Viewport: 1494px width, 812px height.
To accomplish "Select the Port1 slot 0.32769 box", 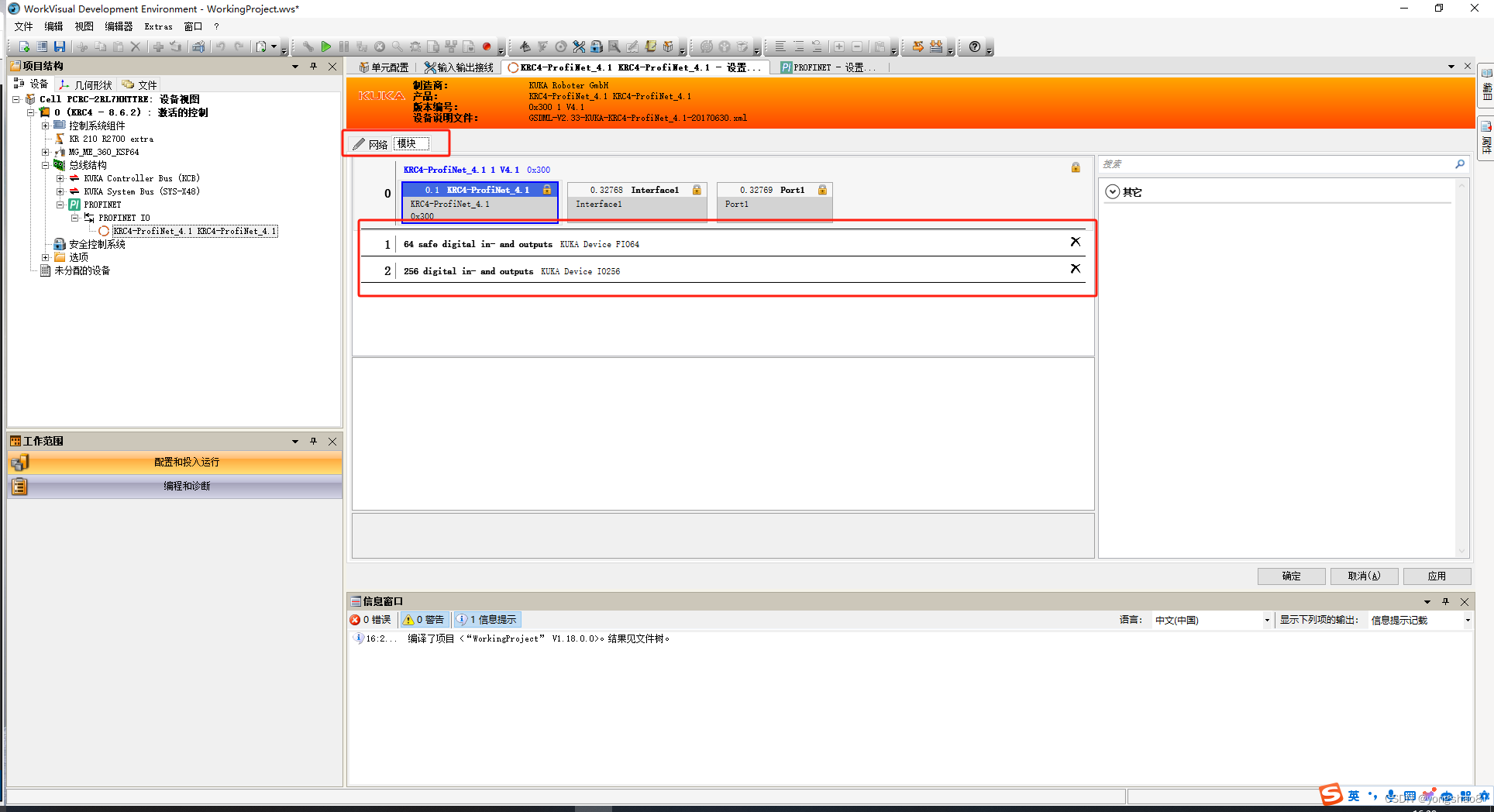I will [774, 201].
